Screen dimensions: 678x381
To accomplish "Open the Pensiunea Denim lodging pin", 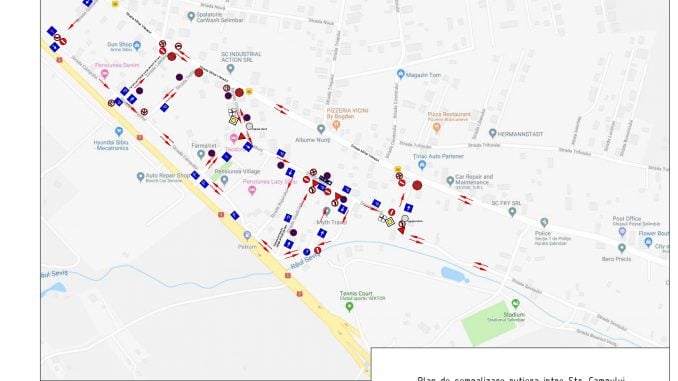I will [x=104, y=74].
